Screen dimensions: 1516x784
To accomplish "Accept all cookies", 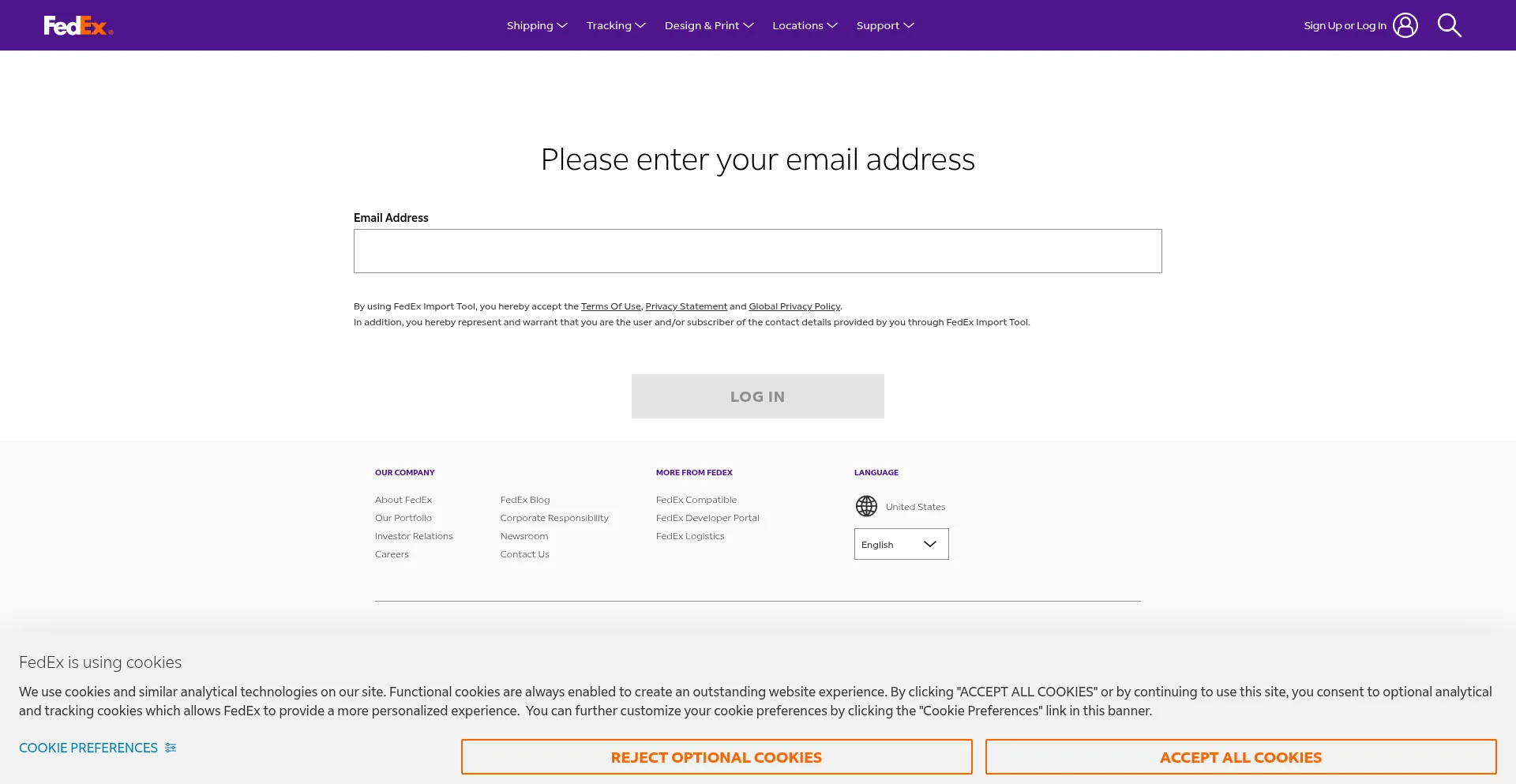I will (x=1240, y=757).
